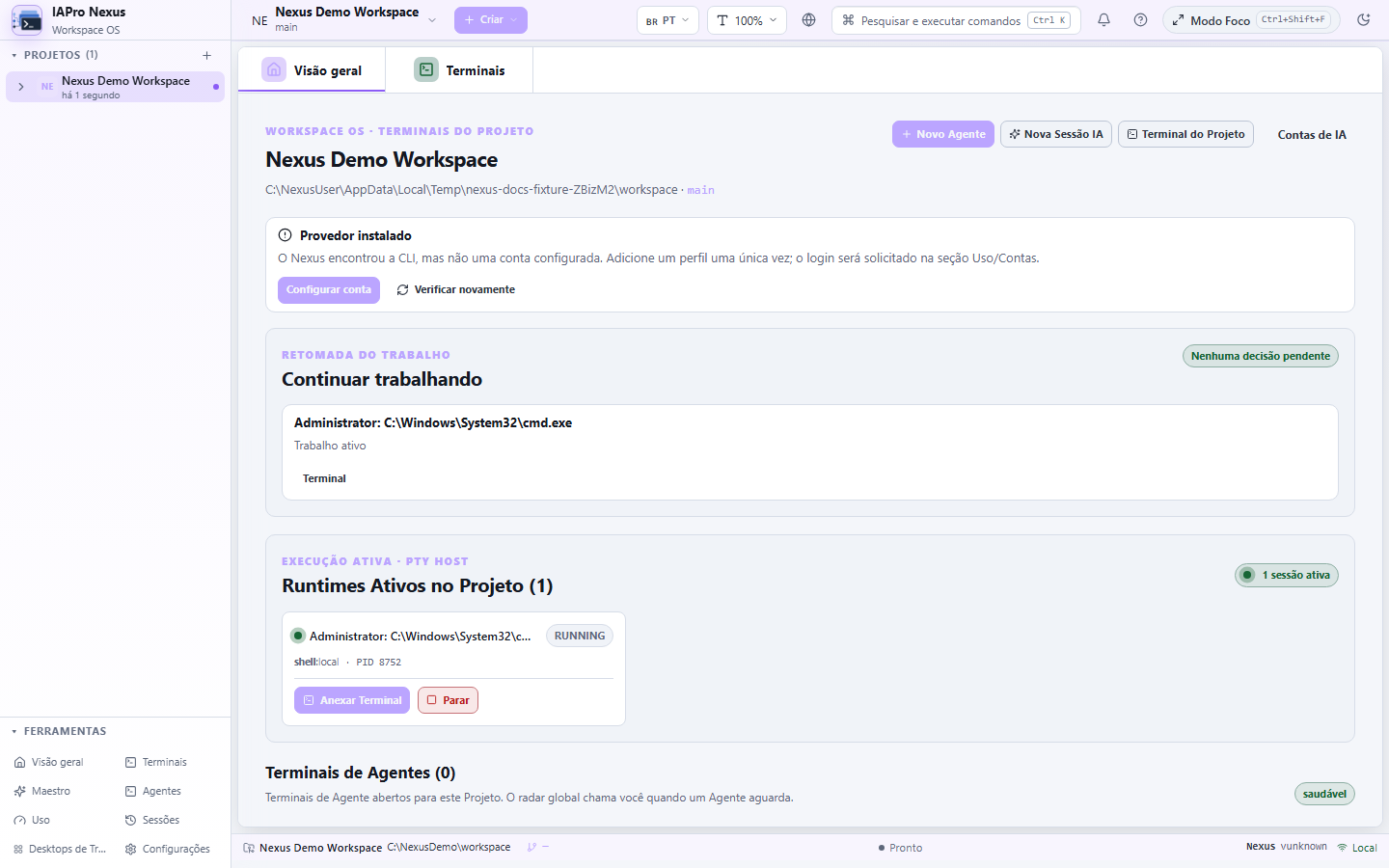Open help question mark icon

(x=1140, y=20)
